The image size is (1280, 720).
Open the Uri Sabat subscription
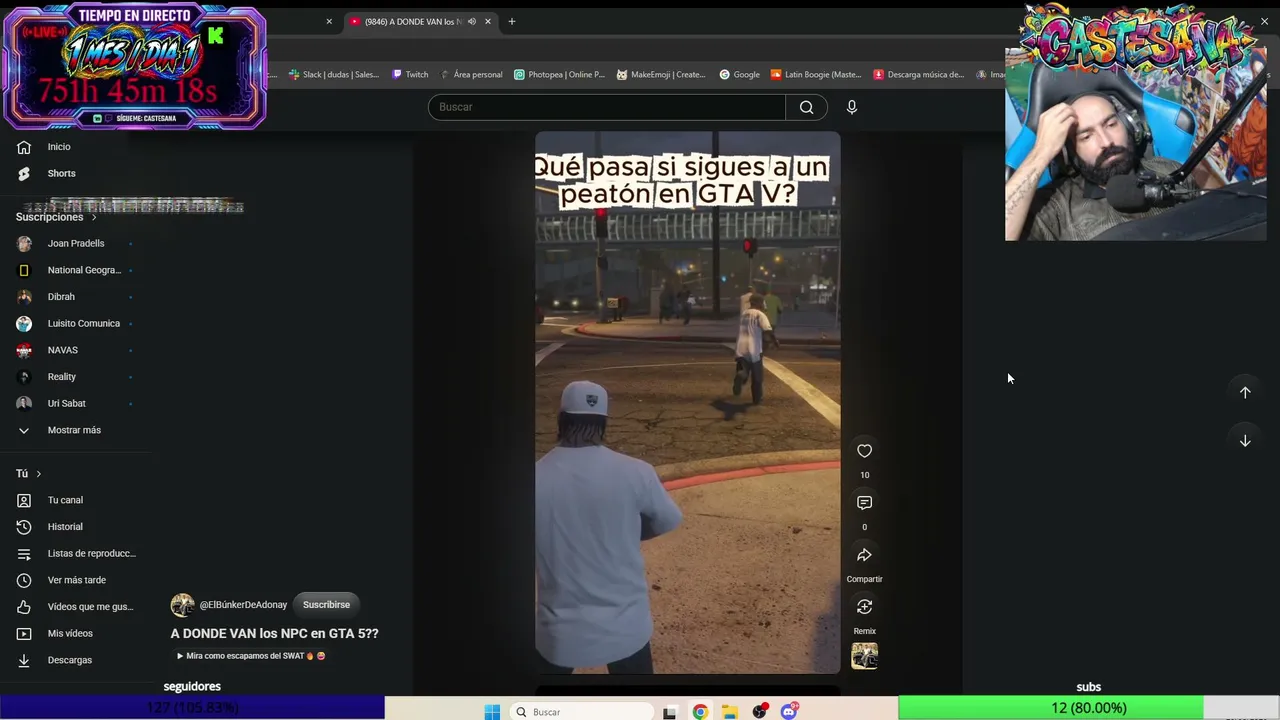click(x=66, y=403)
